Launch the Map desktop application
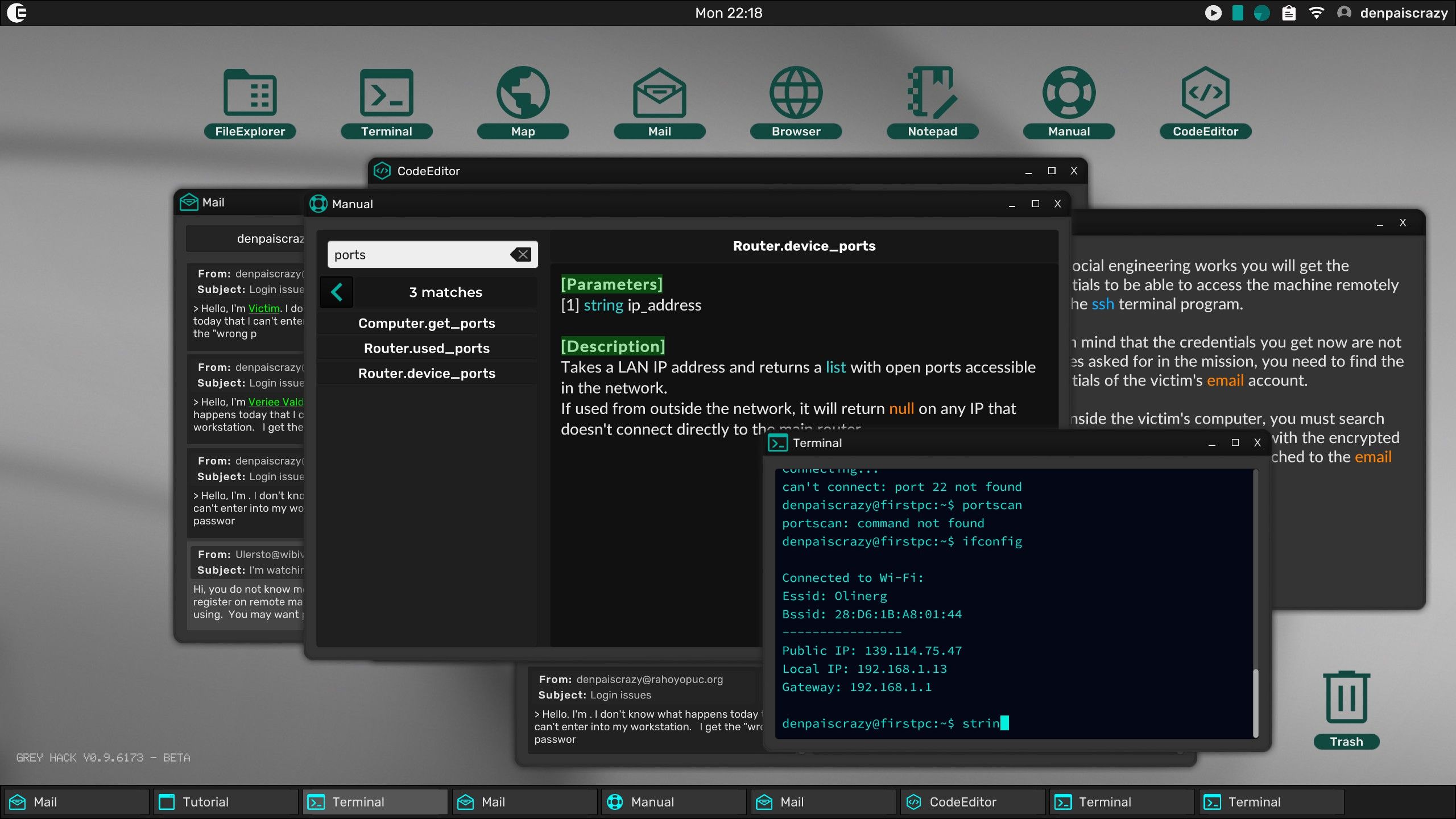 click(x=523, y=94)
